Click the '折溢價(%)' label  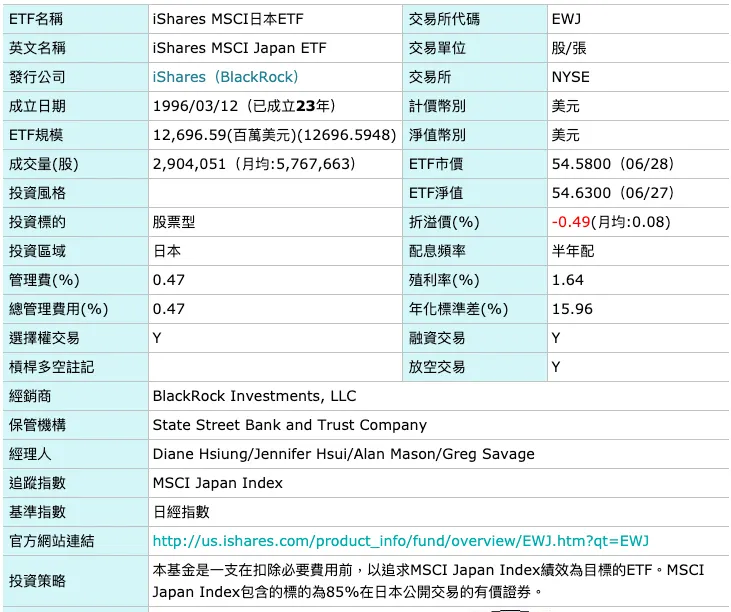(x=444, y=222)
